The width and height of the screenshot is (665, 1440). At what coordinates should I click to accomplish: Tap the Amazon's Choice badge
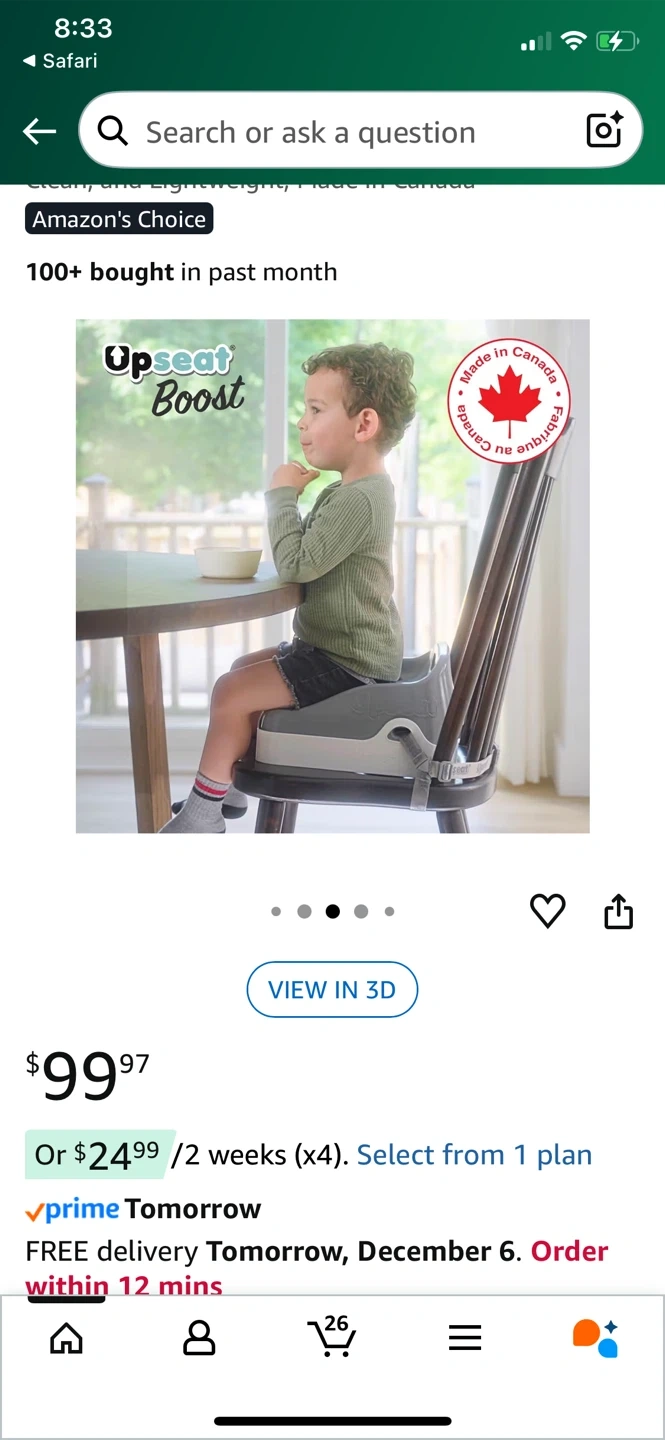pos(119,220)
